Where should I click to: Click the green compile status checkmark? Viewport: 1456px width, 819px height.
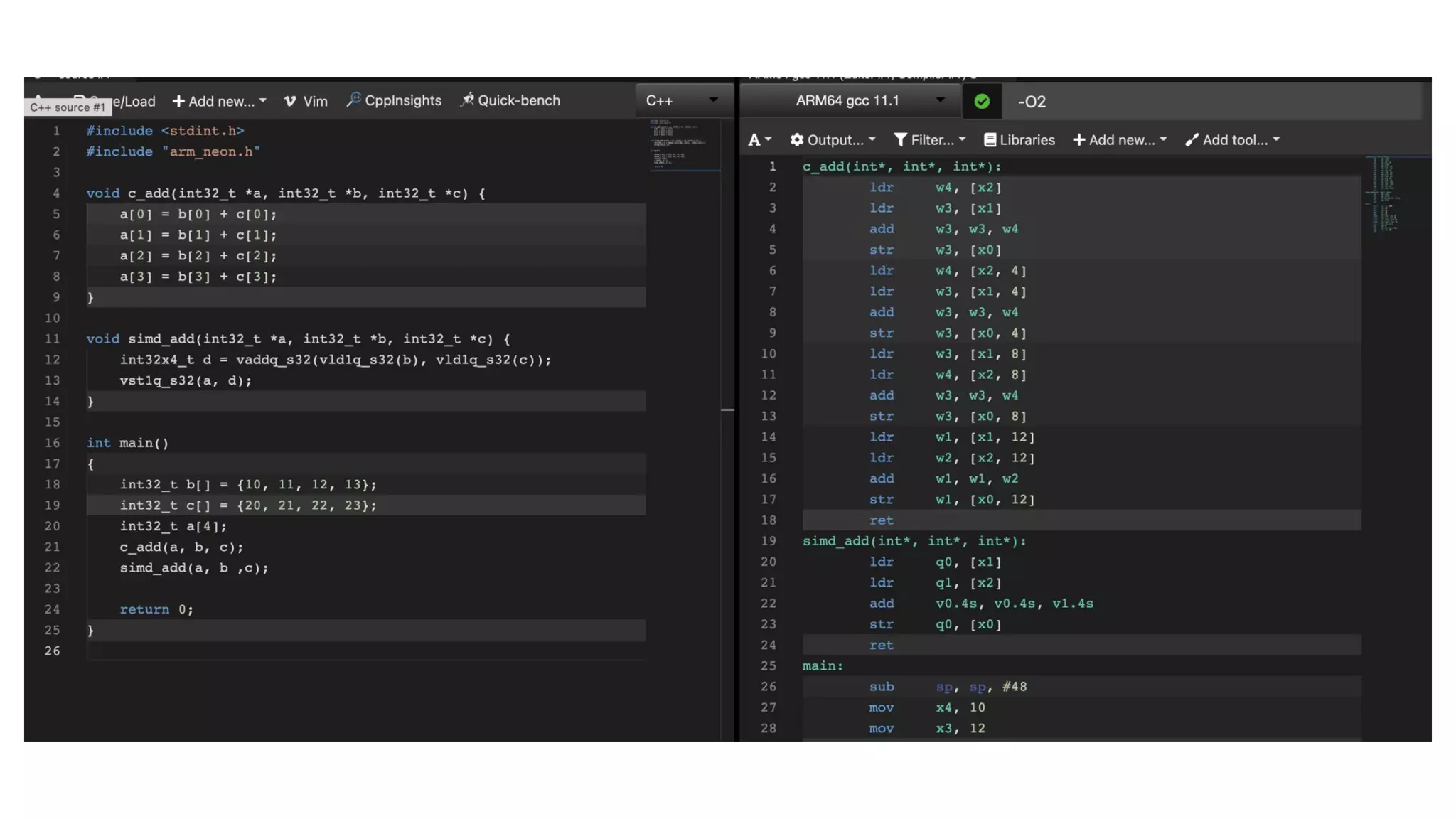point(982,102)
